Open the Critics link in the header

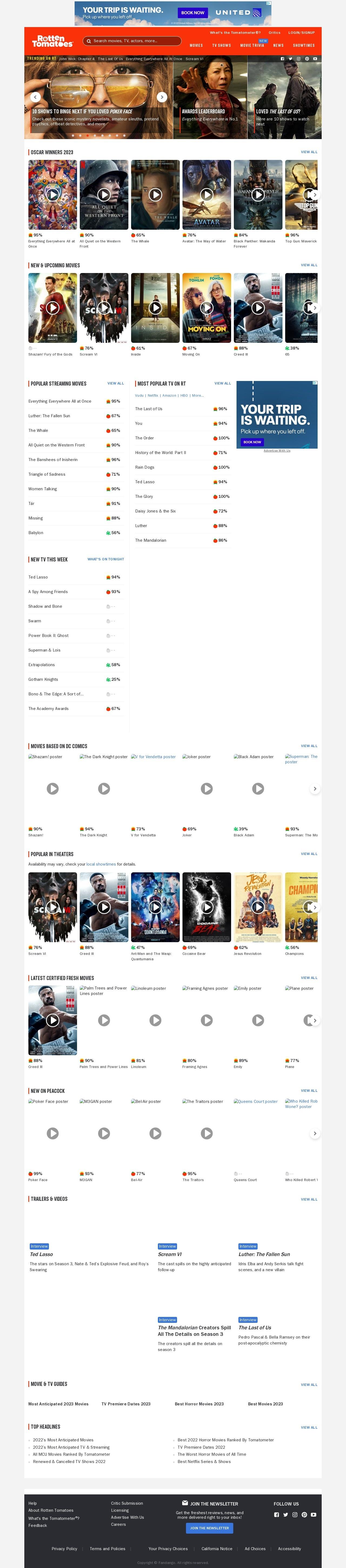coord(275,32)
